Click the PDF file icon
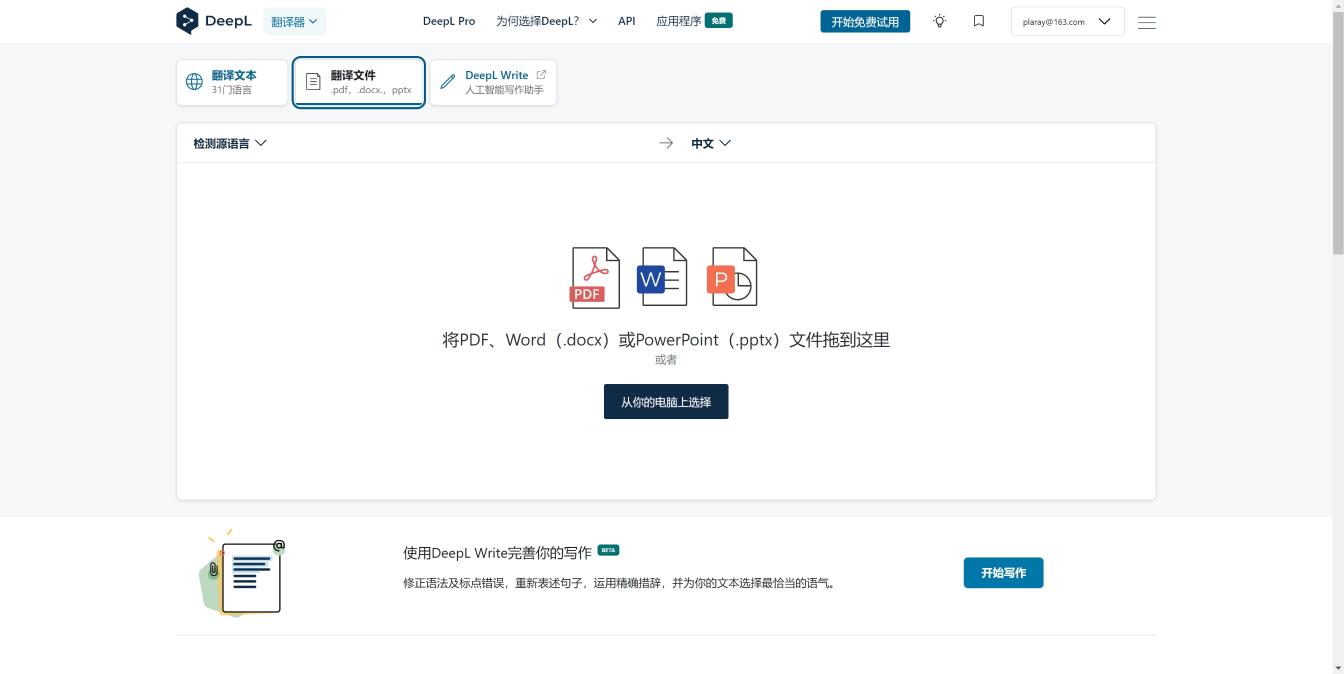 (595, 277)
